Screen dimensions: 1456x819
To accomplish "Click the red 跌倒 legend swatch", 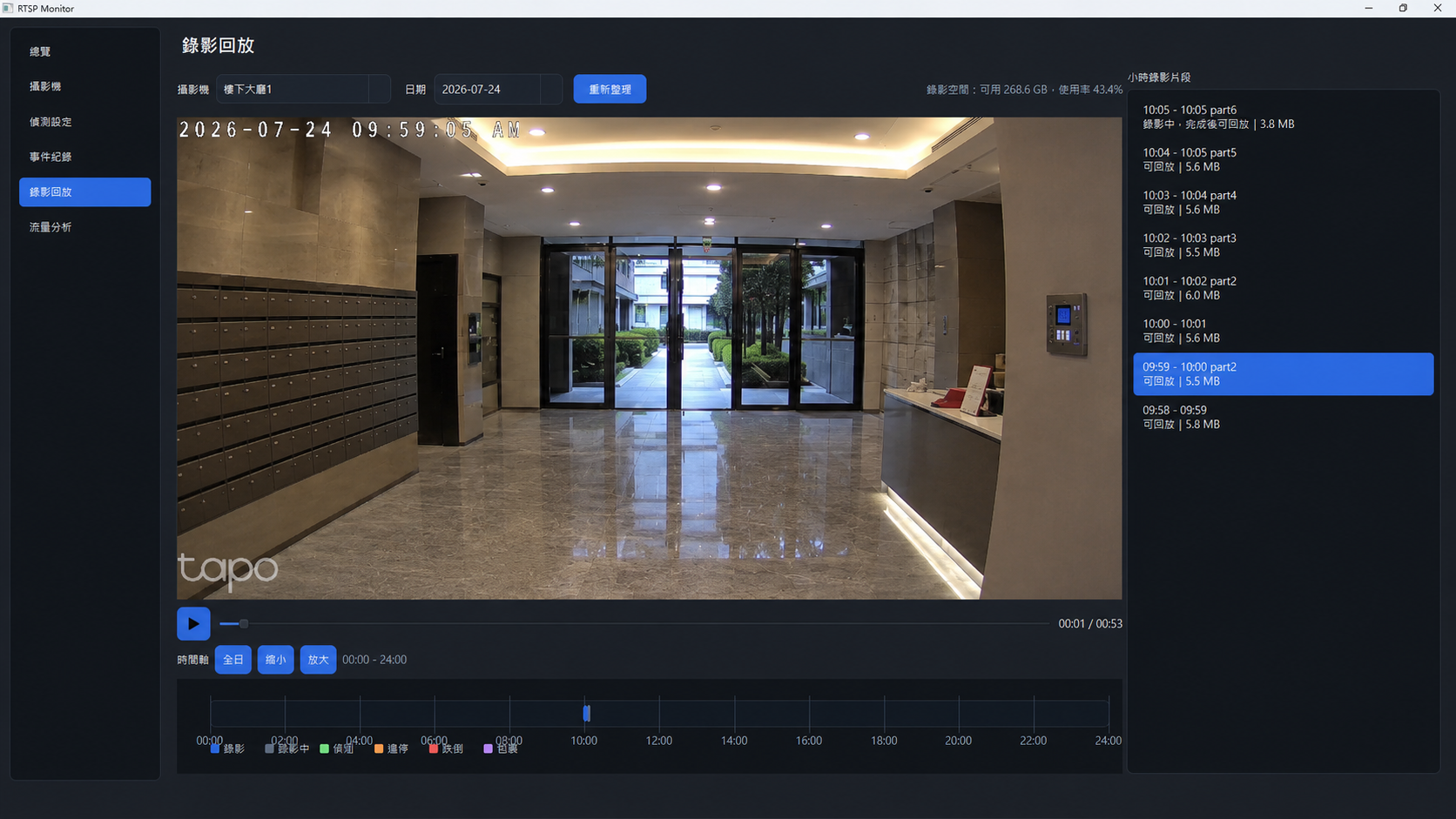I will pyautogui.click(x=434, y=749).
